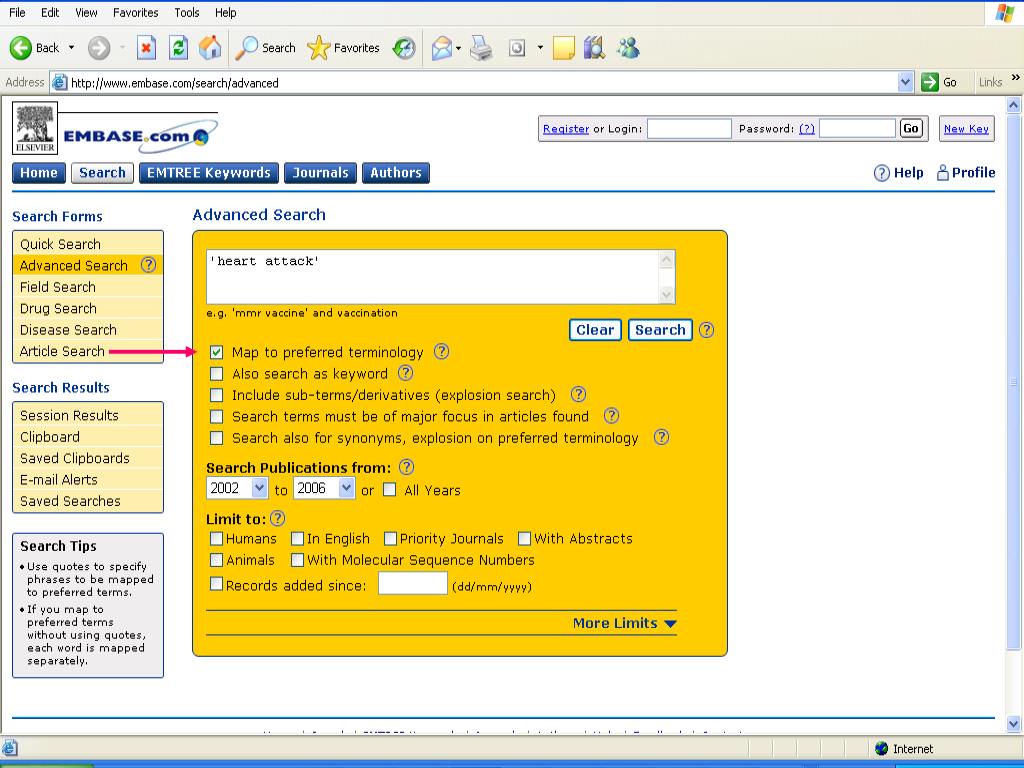Check Search terms must be major focus

pos(217,417)
